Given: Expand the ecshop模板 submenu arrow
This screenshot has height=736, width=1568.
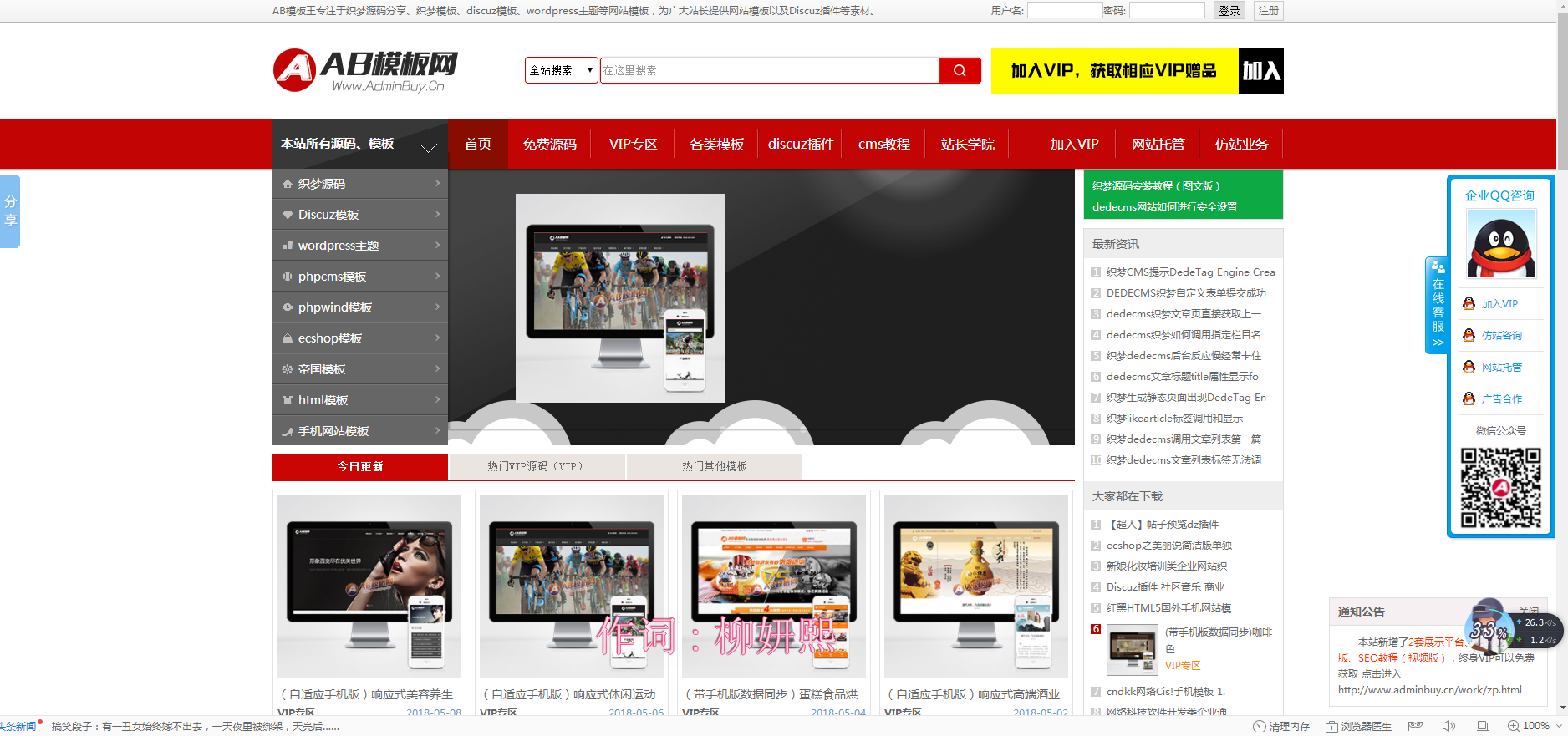Looking at the screenshot, I should (437, 338).
